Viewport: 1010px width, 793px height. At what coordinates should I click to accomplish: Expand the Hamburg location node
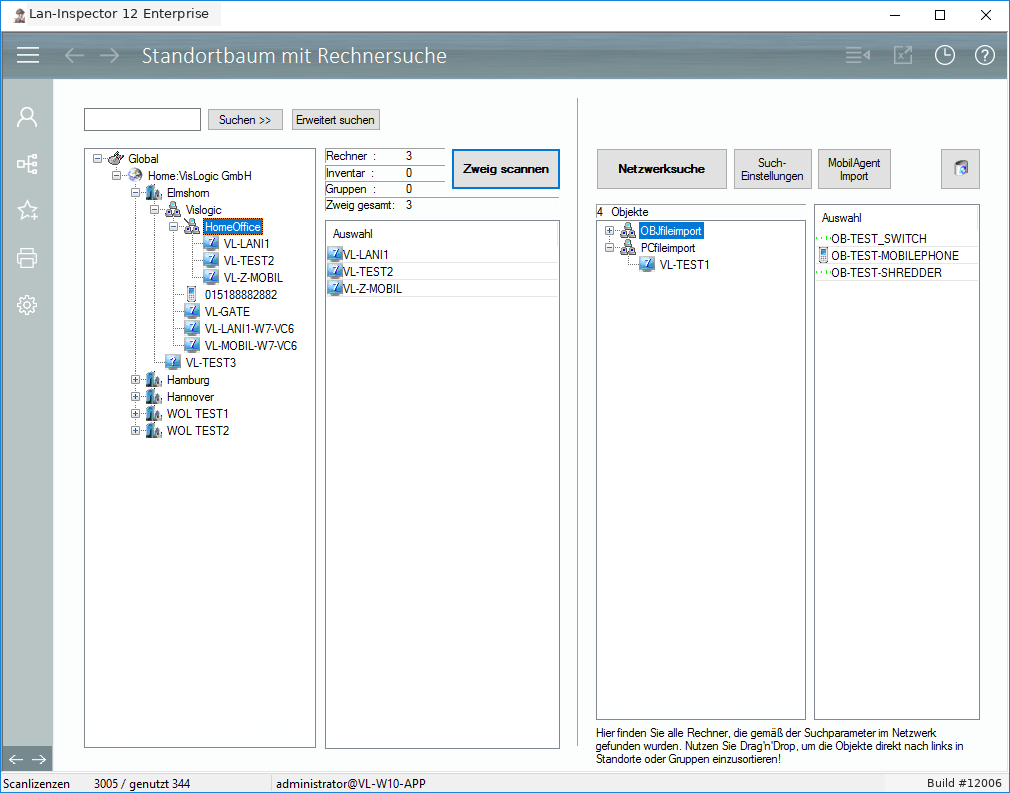(x=135, y=379)
